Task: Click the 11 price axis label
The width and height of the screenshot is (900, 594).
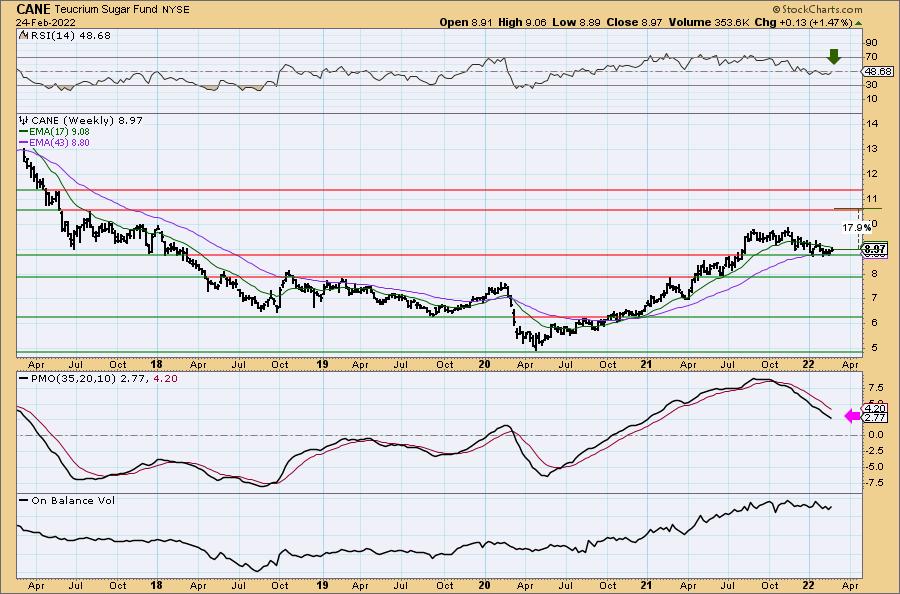Action: pyautogui.click(x=872, y=199)
